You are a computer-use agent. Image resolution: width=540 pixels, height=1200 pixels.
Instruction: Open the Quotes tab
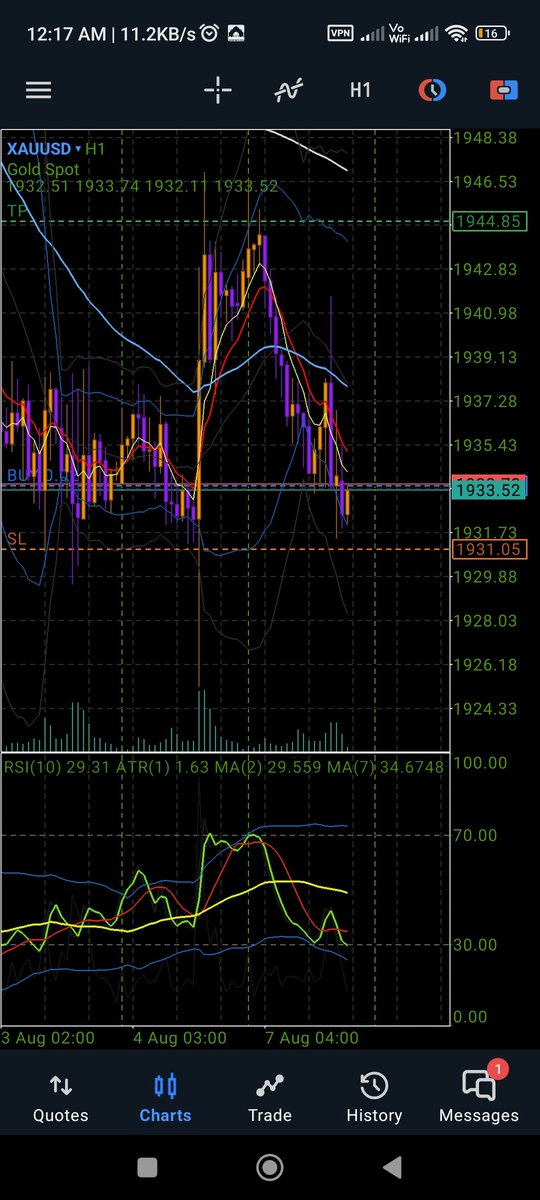point(60,1098)
